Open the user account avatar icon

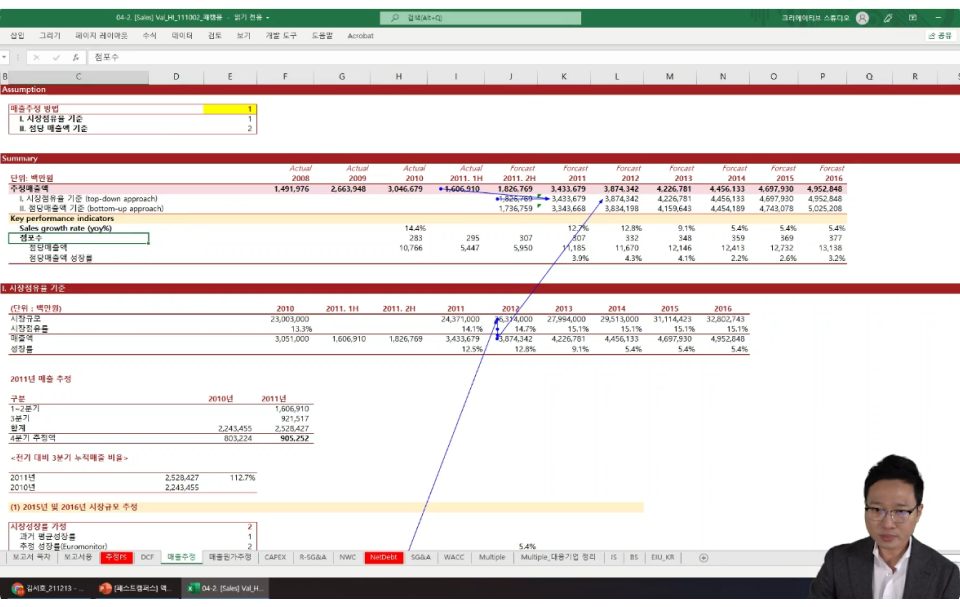click(x=862, y=18)
